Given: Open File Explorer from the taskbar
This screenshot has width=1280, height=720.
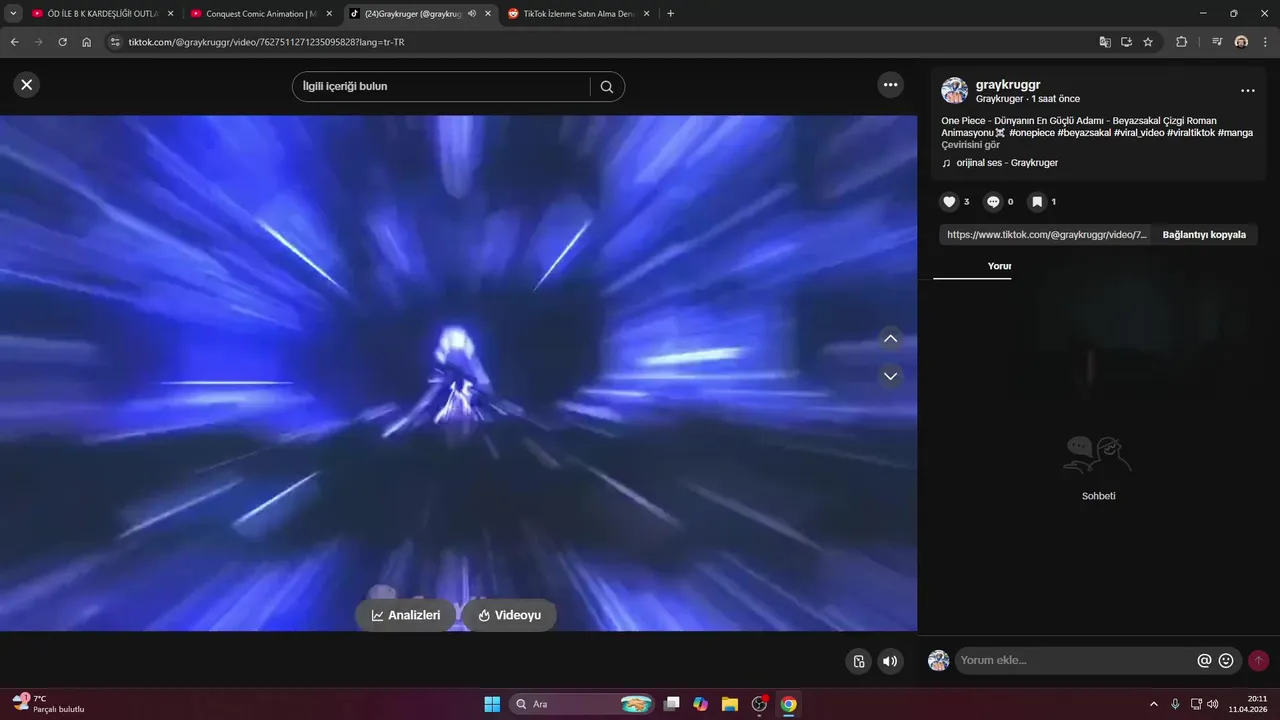Looking at the screenshot, I should click(x=730, y=704).
